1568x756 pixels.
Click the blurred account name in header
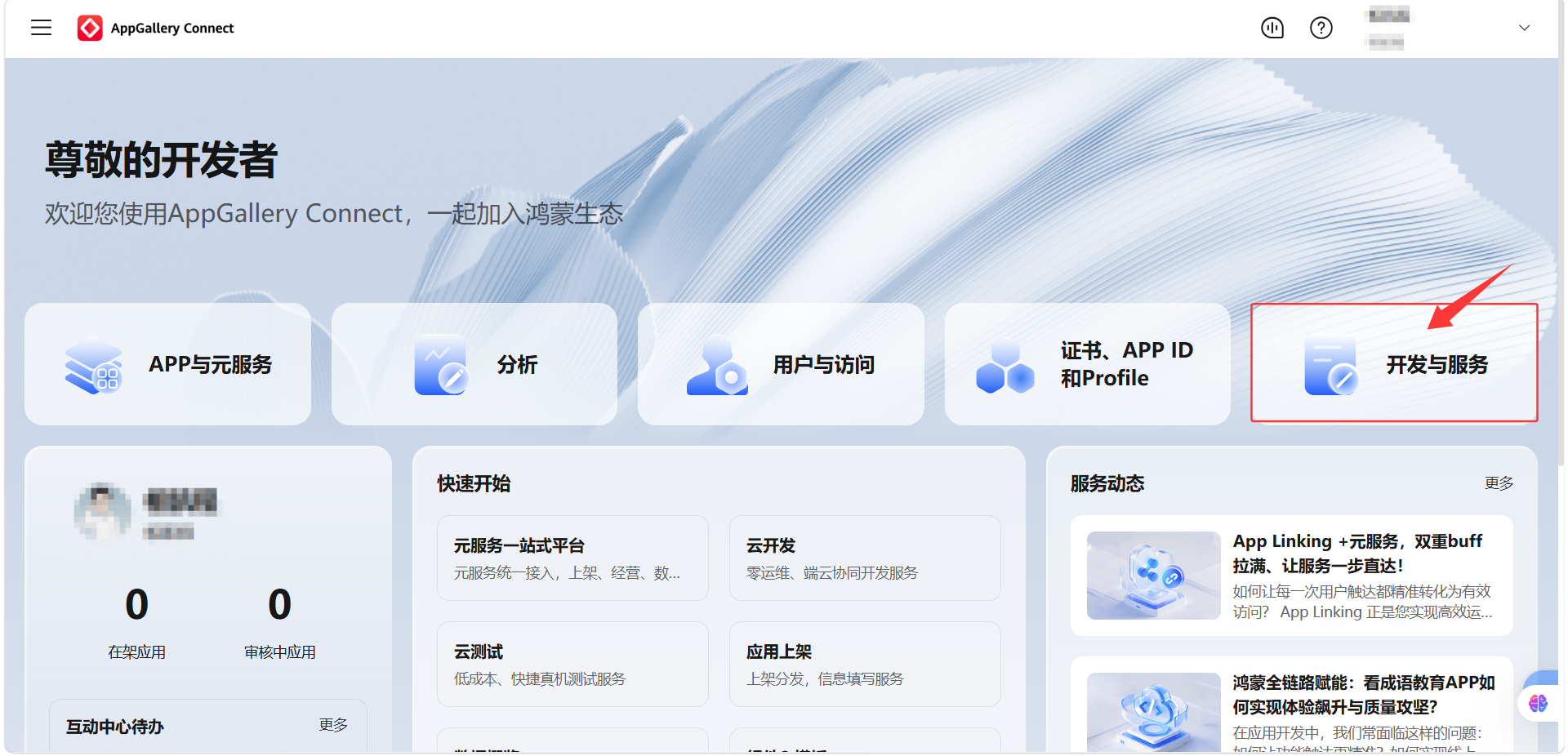(1388, 15)
